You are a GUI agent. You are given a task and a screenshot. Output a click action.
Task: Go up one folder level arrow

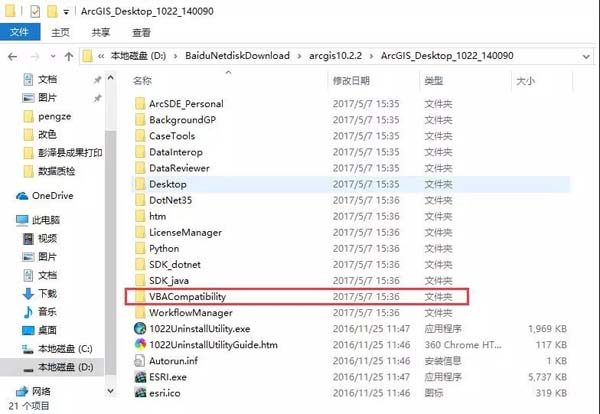point(69,57)
